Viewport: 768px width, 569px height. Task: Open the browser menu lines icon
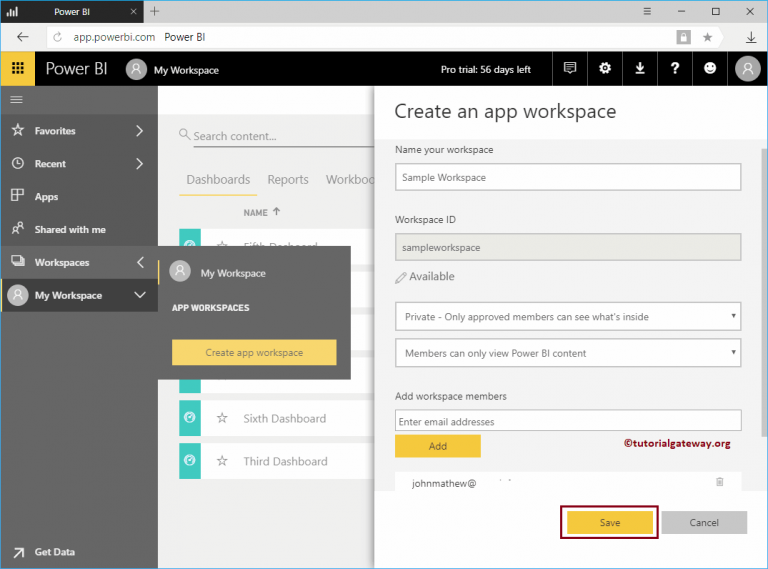pyautogui.click(x=647, y=11)
